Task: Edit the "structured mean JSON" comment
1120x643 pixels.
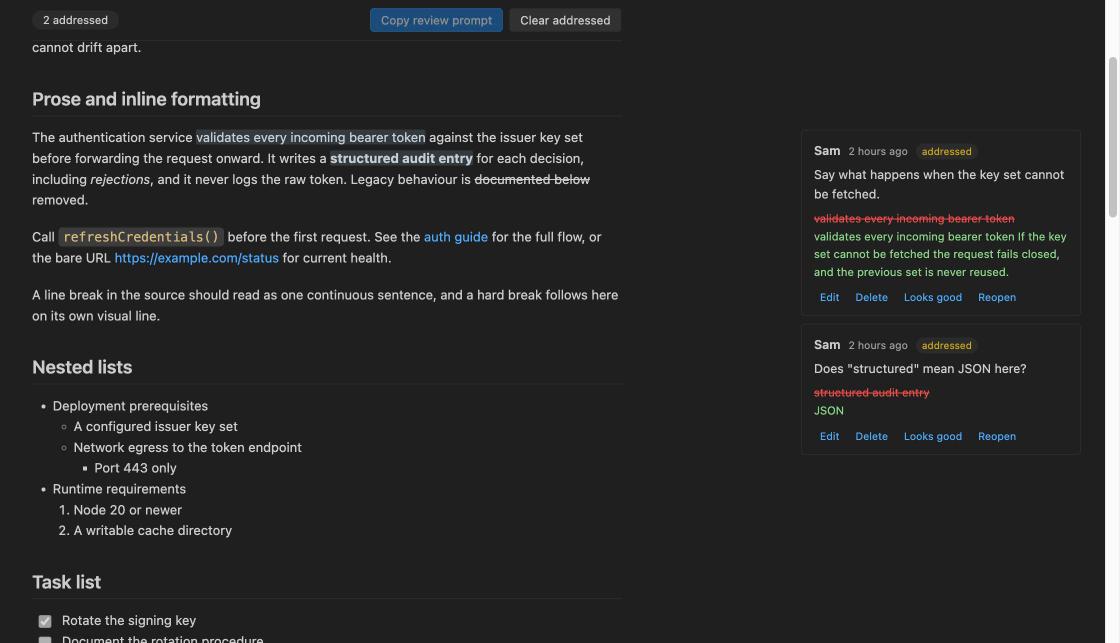Action: click(829, 436)
